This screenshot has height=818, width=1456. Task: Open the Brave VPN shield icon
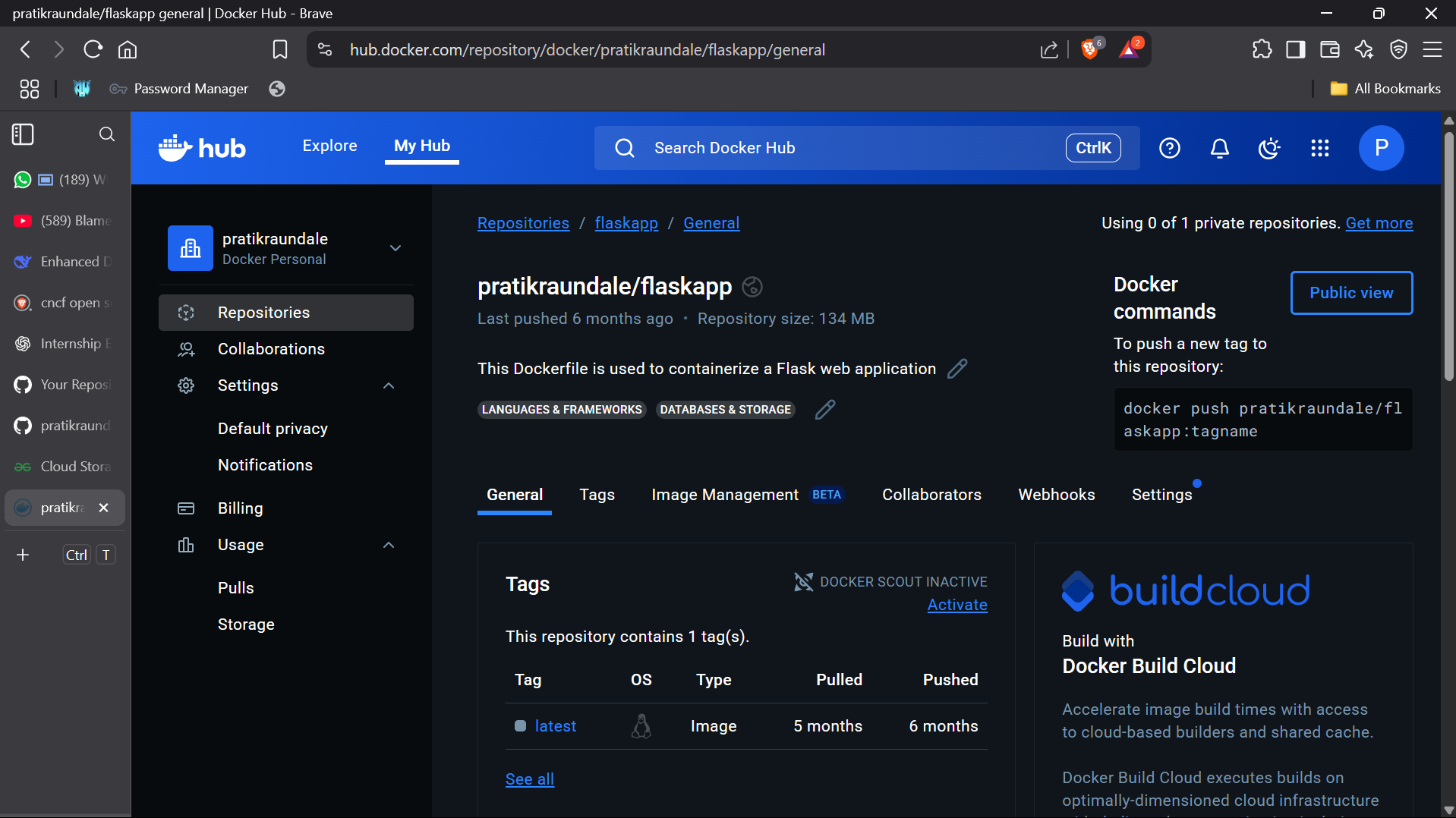[x=1398, y=50]
